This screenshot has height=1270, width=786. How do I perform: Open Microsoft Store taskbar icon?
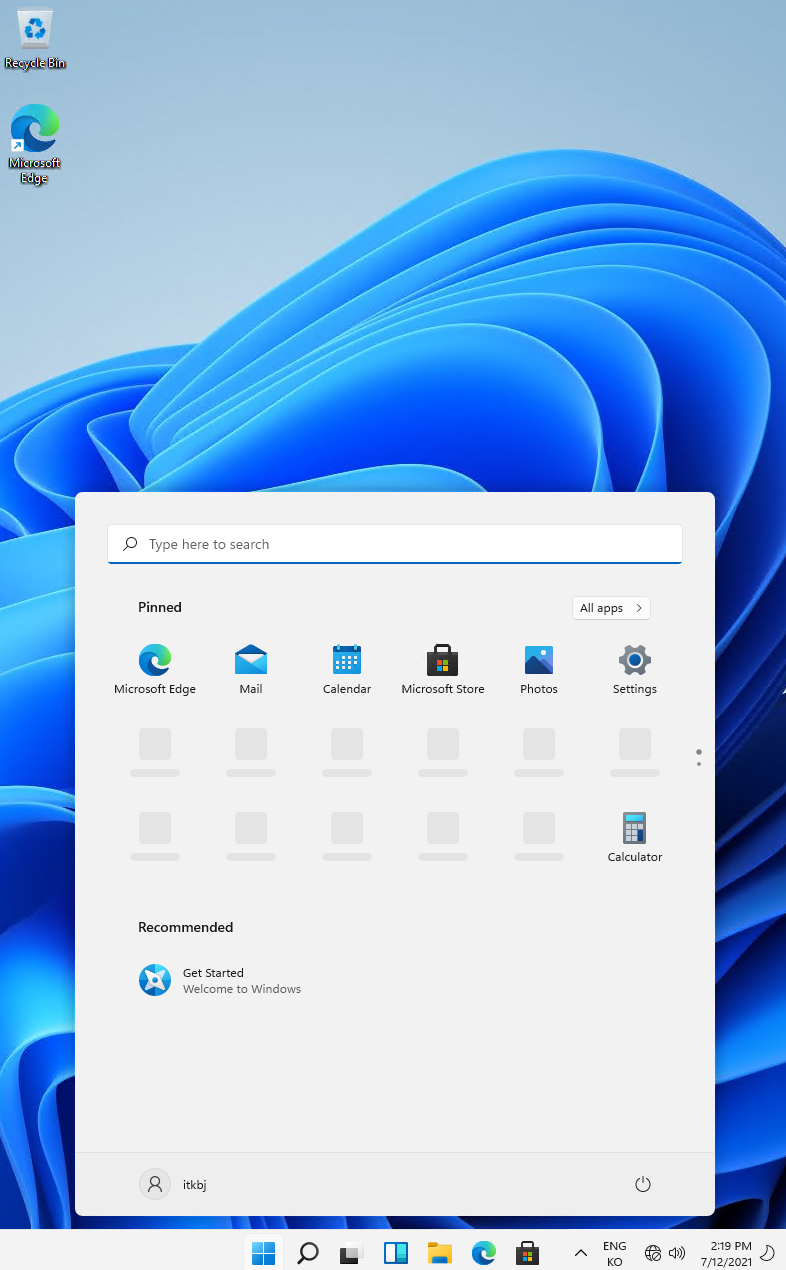(528, 1252)
